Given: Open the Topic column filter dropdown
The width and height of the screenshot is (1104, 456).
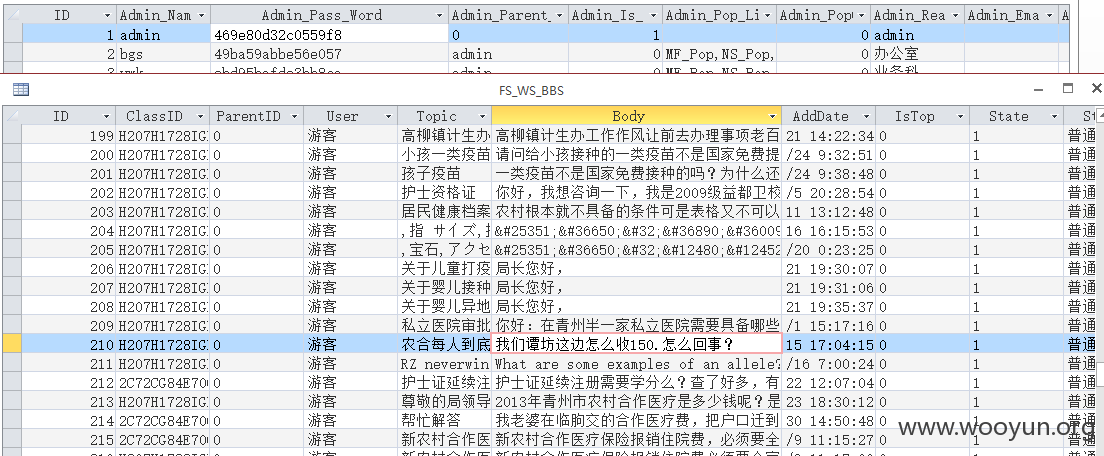Looking at the screenshot, I should 483,117.
